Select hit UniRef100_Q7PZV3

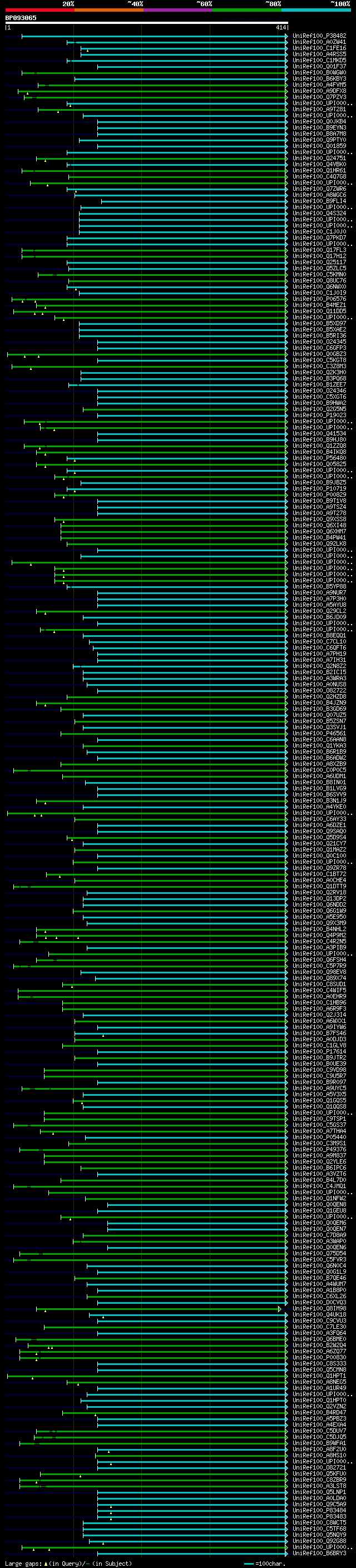(x=319, y=97)
